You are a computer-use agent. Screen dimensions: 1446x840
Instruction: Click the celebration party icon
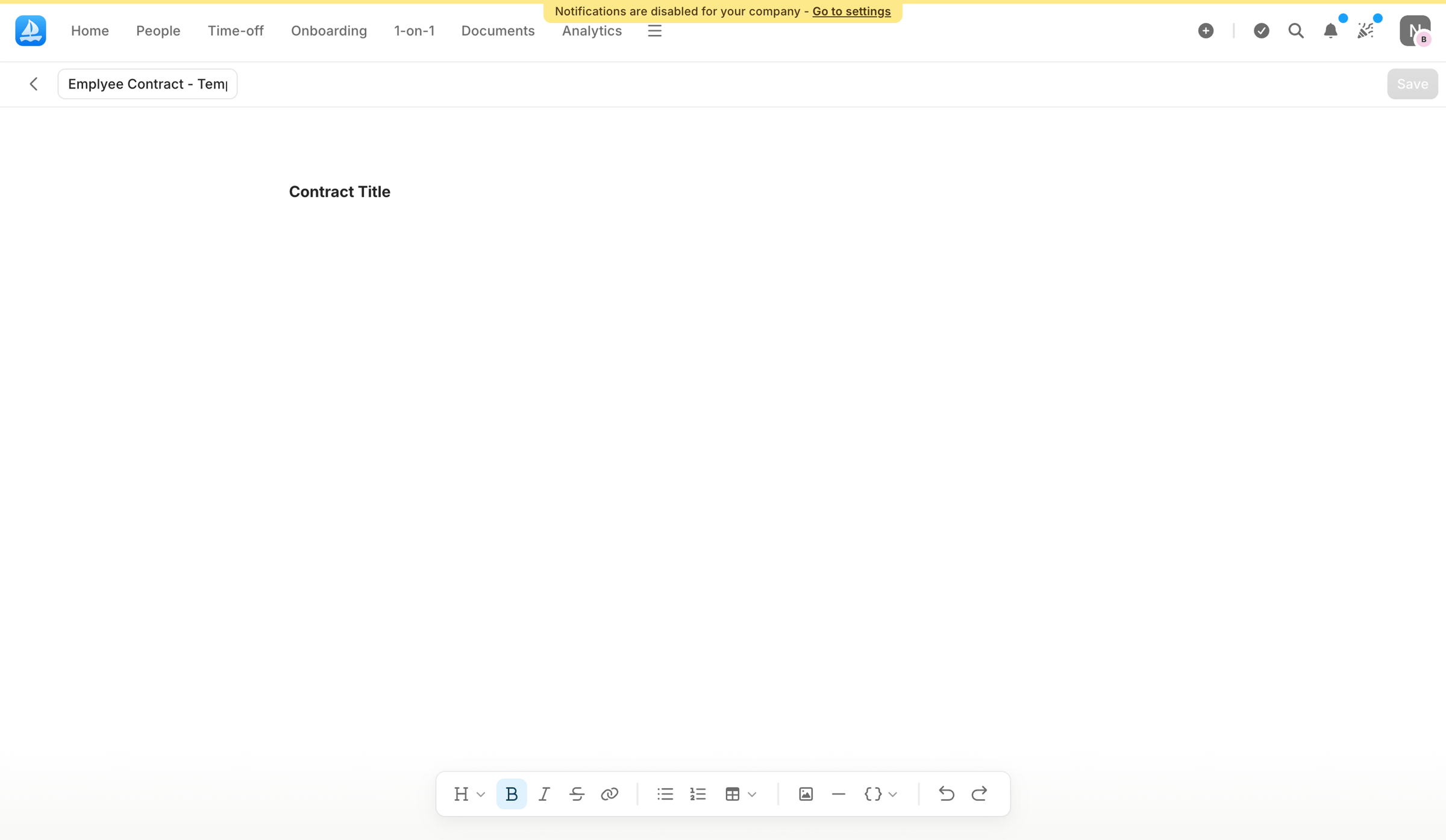point(1366,31)
